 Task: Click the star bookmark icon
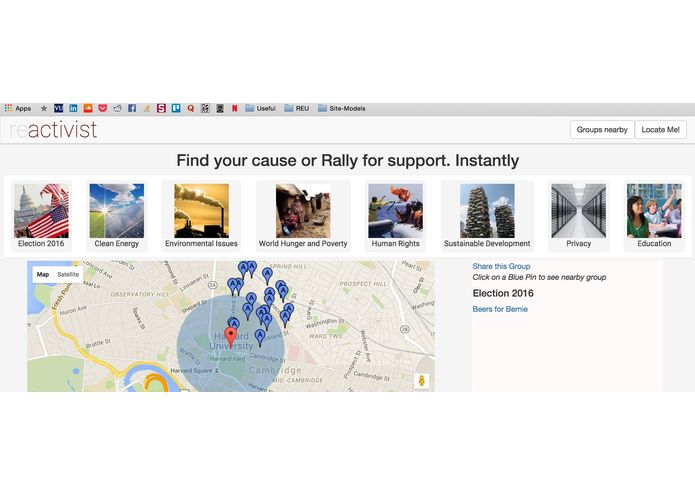44,108
